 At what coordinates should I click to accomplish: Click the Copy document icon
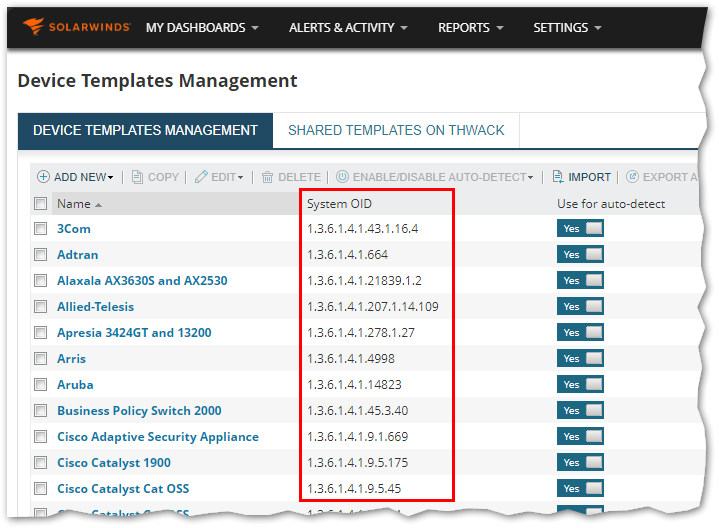137,177
